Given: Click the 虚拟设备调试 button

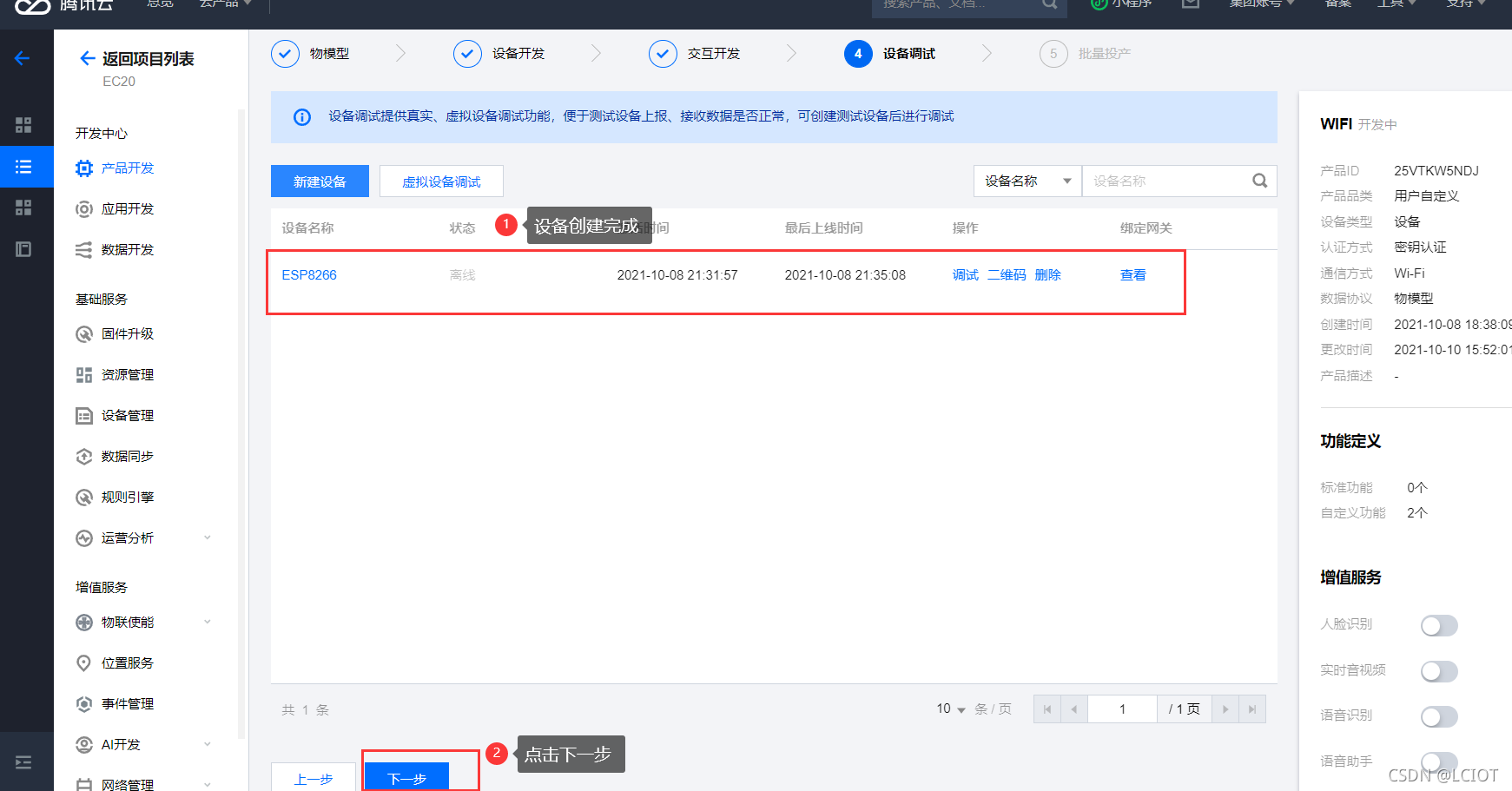Looking at the screenshot, I should pyautogui.click(x=441, y=181).
